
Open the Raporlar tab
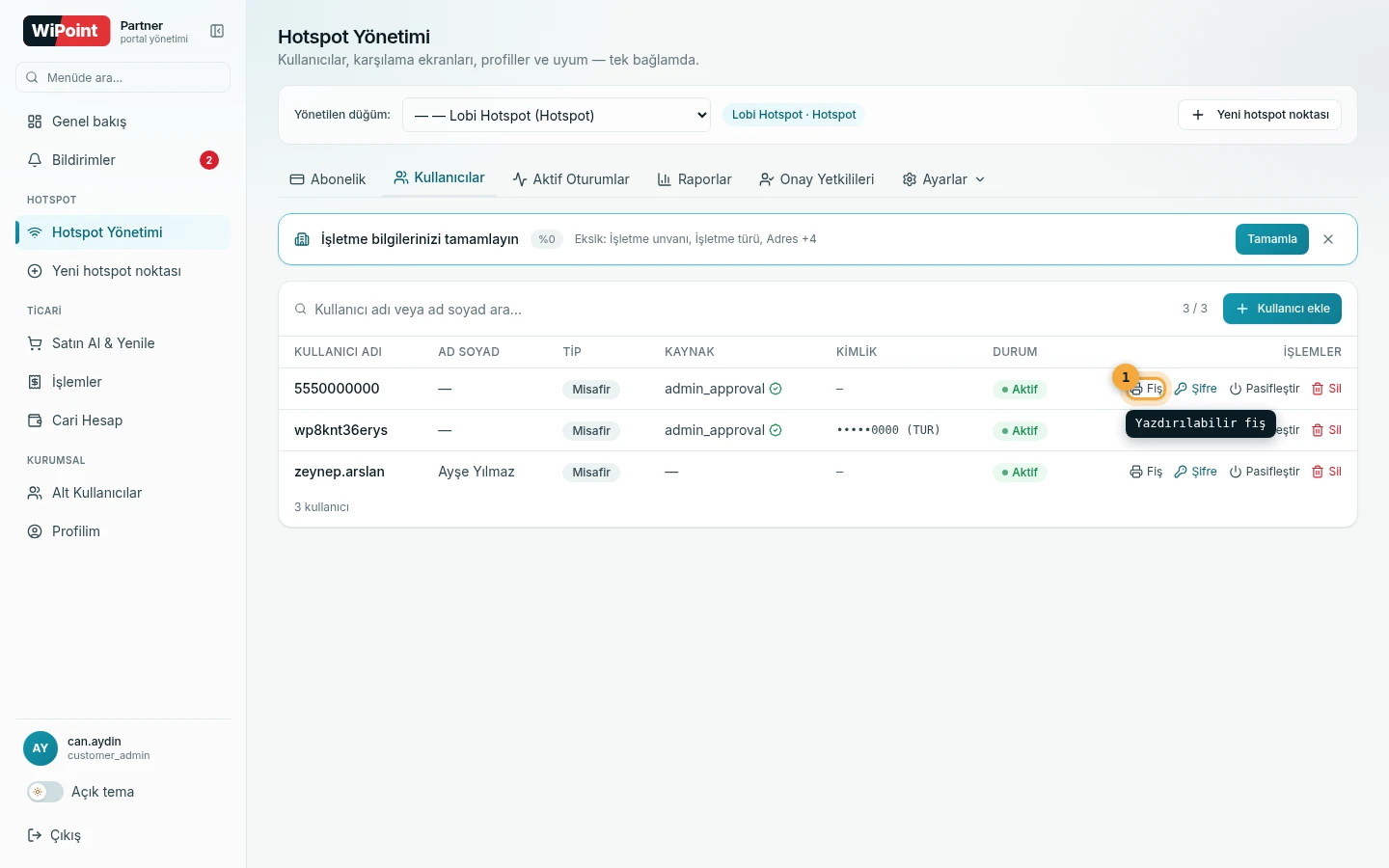click(x=694, y=179)
